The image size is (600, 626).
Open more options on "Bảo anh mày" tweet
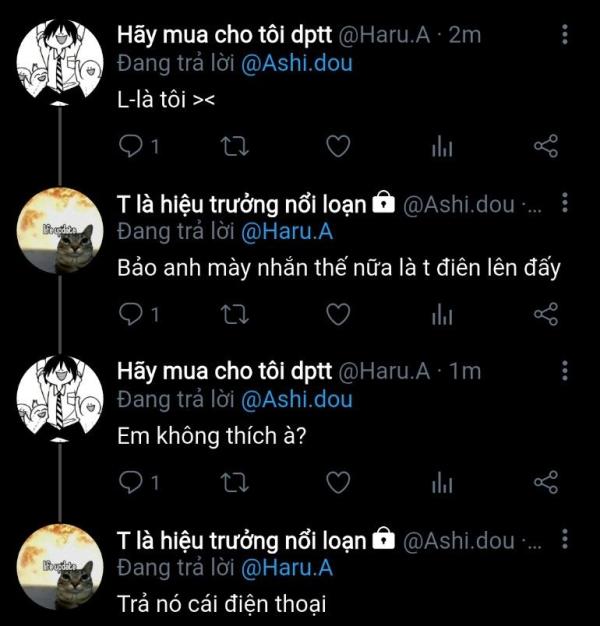coord(565,203)
